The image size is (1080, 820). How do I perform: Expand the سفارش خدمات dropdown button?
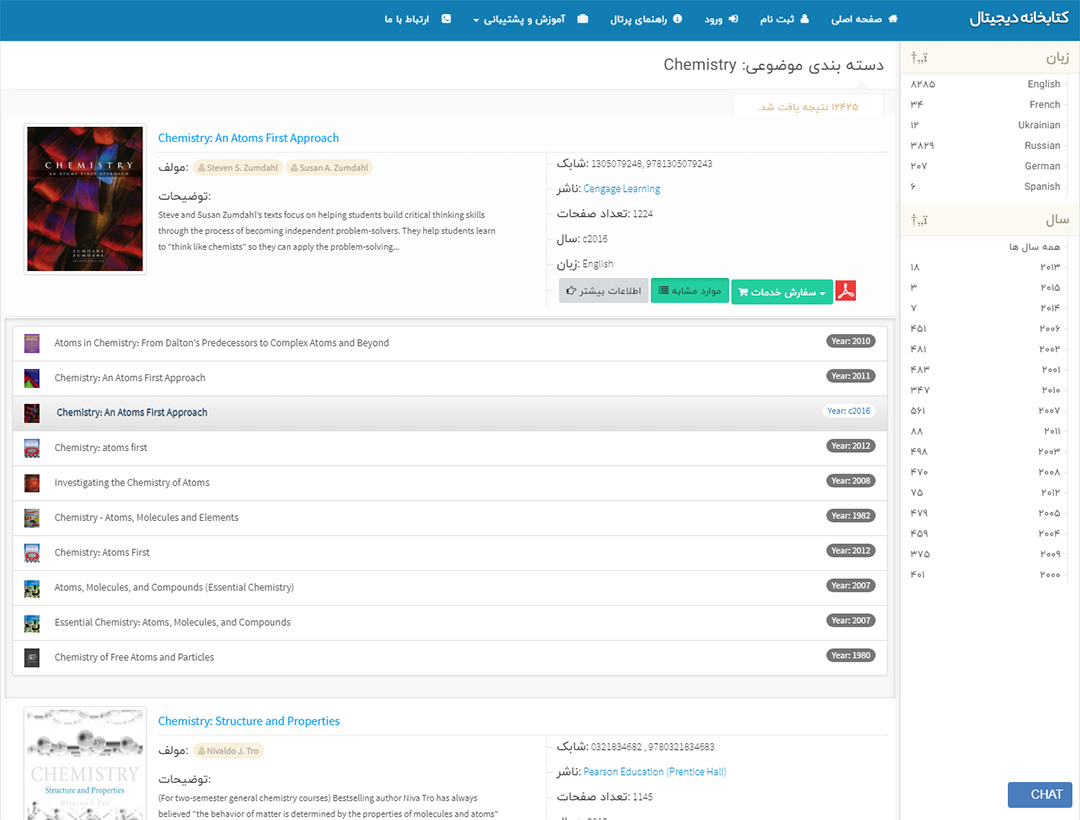point(781,291)
